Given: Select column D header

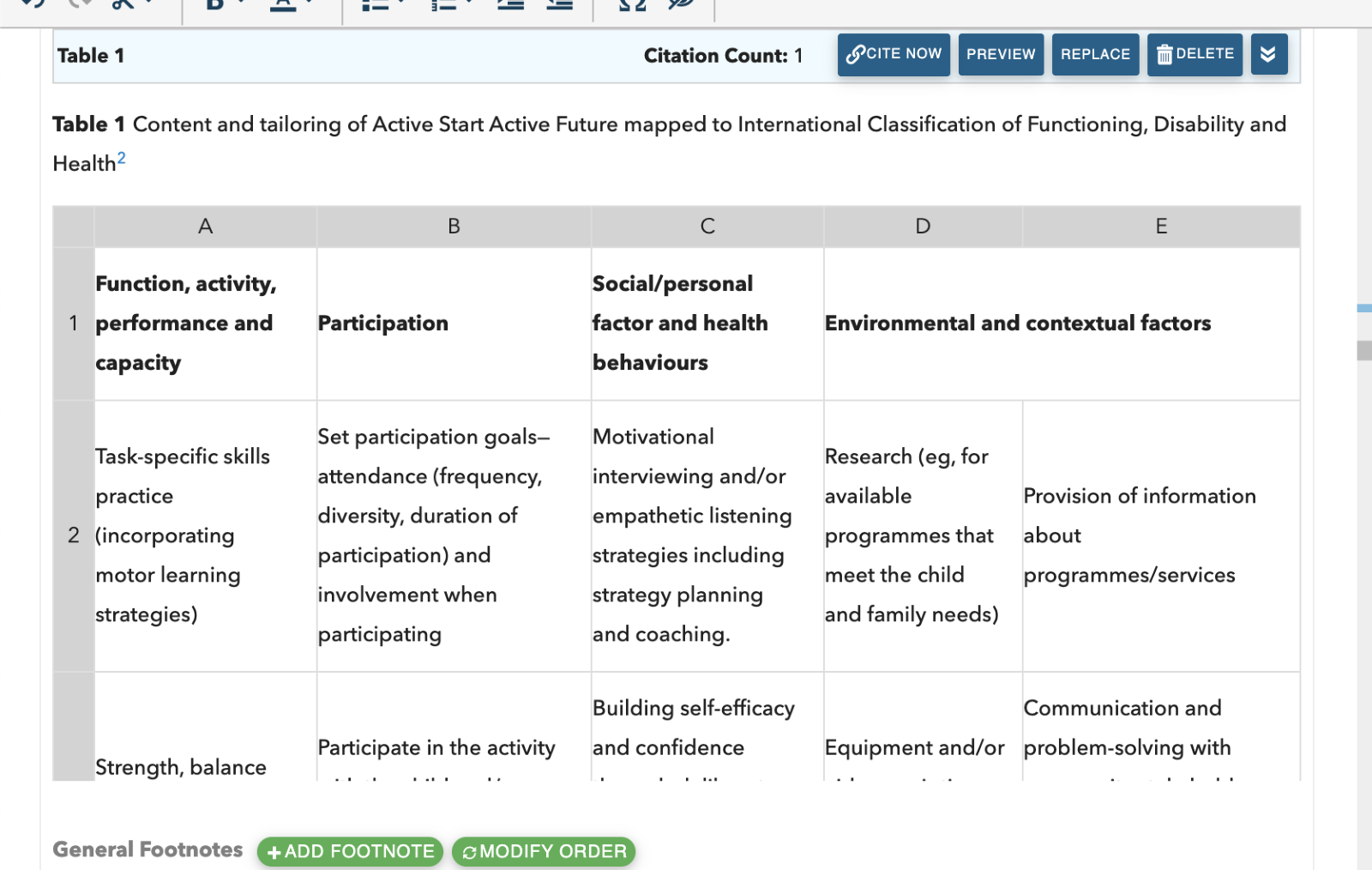Looking at the screenshot, I should [923, 227].
